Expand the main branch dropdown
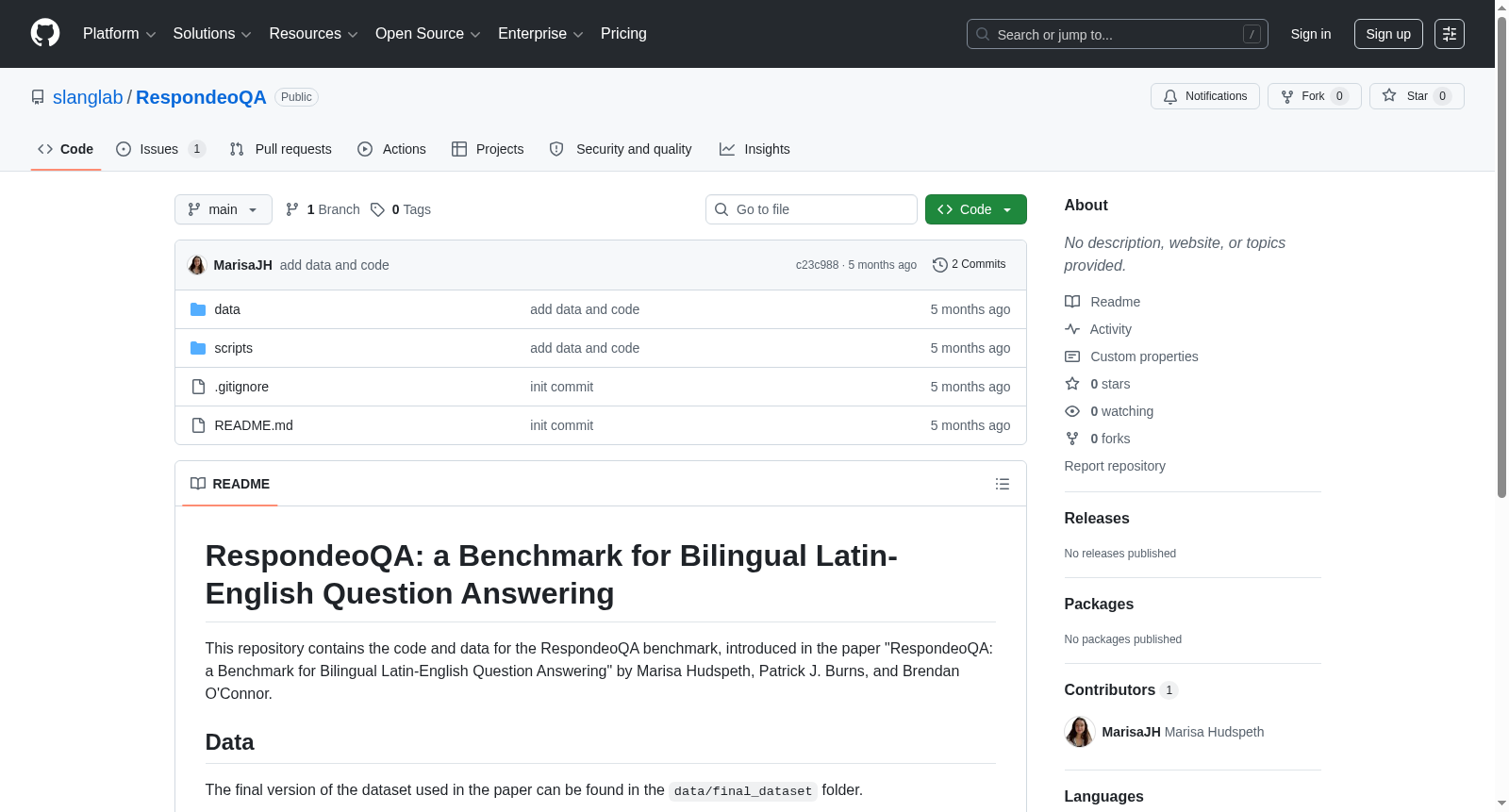Viewport: 1509px width, 812px height. tap(223, 209)
